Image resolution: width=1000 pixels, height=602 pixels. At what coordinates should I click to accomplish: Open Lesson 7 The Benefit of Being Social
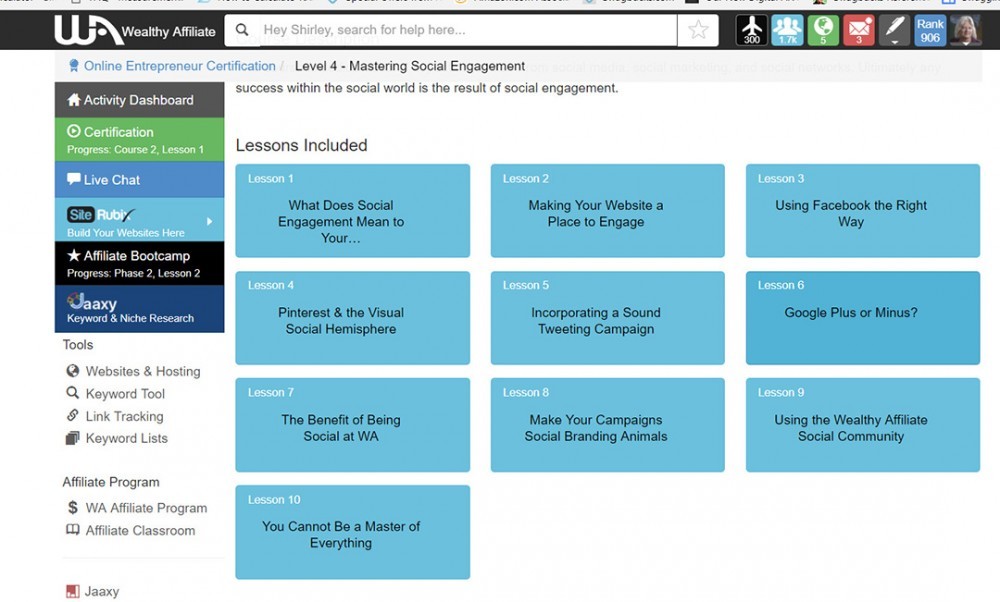click(353, 425)
